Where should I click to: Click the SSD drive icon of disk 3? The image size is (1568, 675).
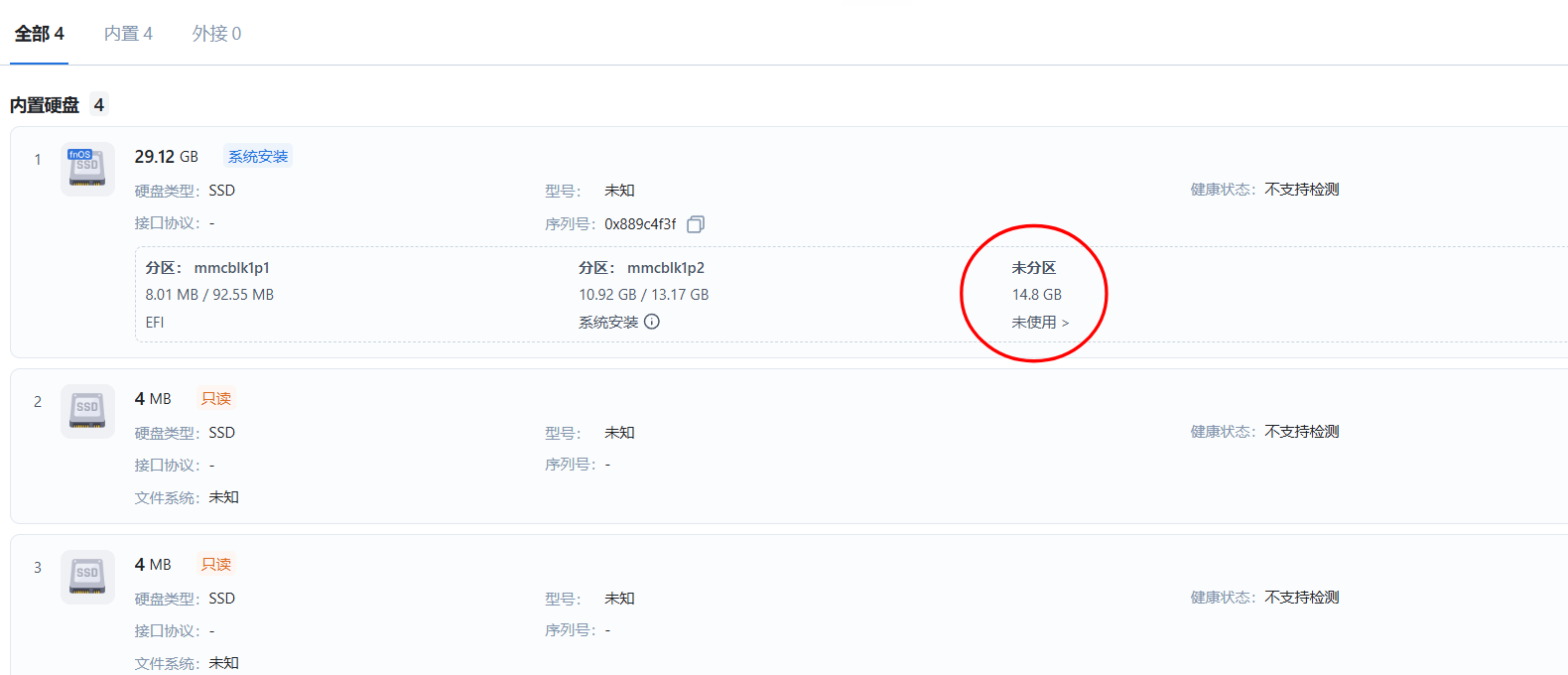pos(87,577)
